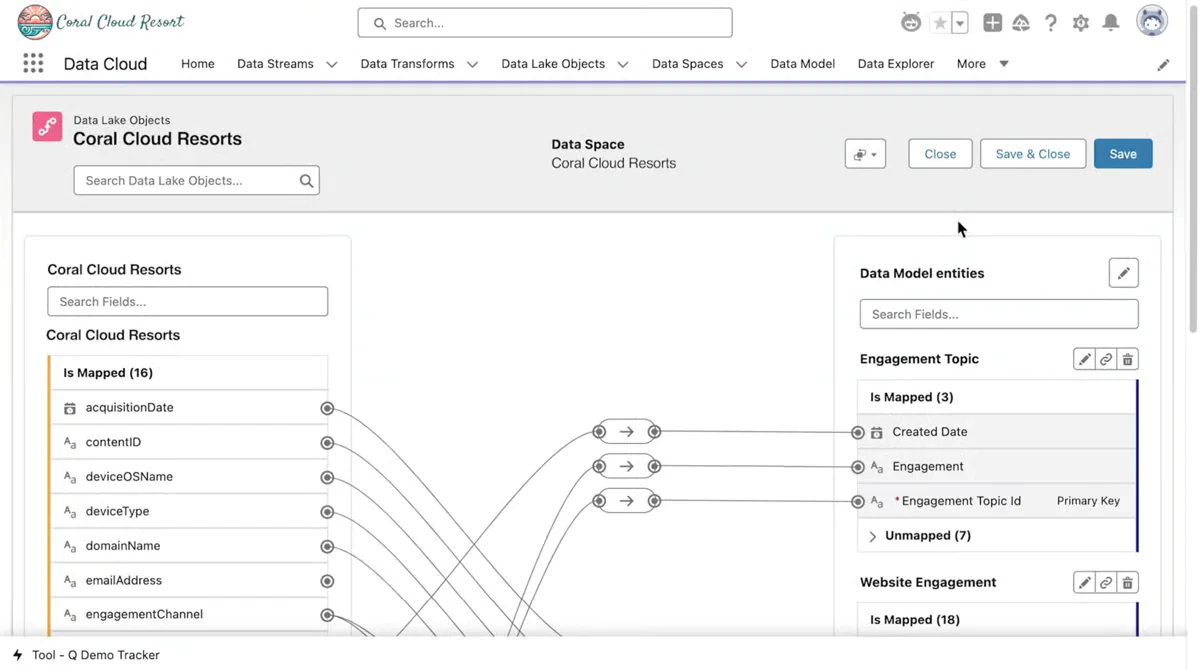Select the Engagement mapped field row

click(997, 467)
